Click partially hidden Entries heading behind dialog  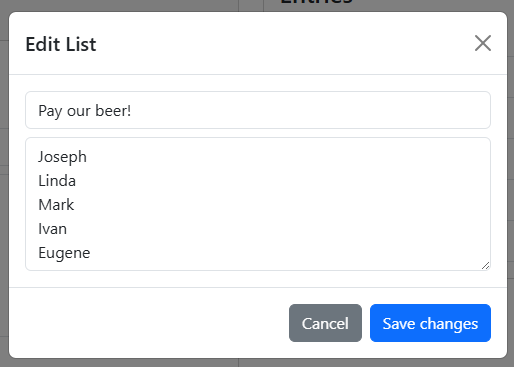click(x=316, y=2)
